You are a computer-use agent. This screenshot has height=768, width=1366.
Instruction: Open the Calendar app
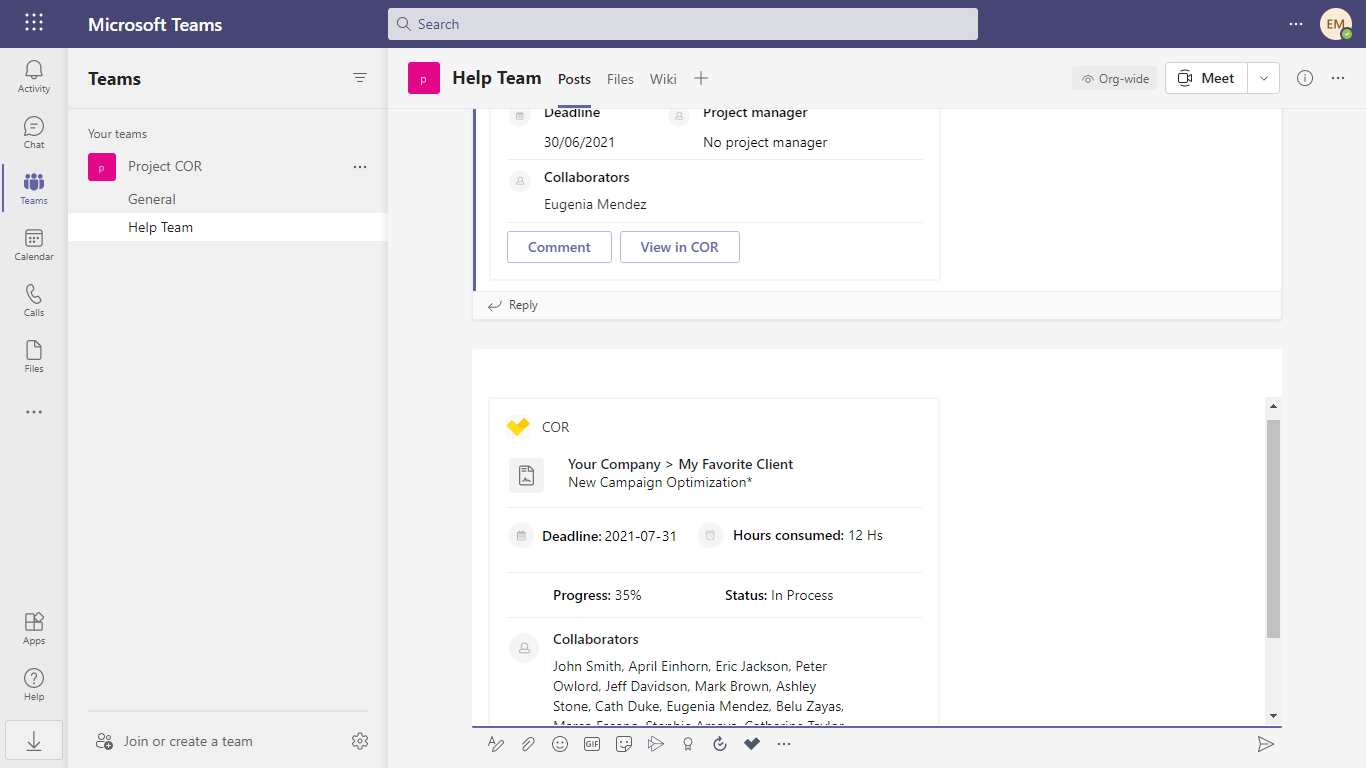pos(34,244)
